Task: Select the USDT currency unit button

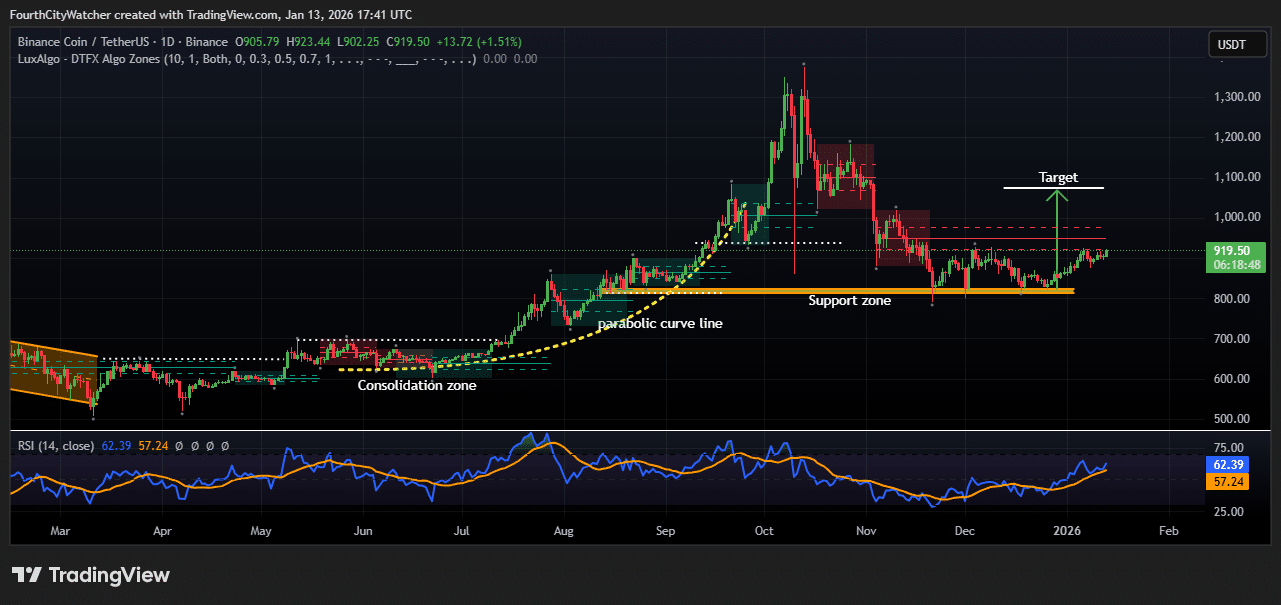Action: click(1237, 44)
